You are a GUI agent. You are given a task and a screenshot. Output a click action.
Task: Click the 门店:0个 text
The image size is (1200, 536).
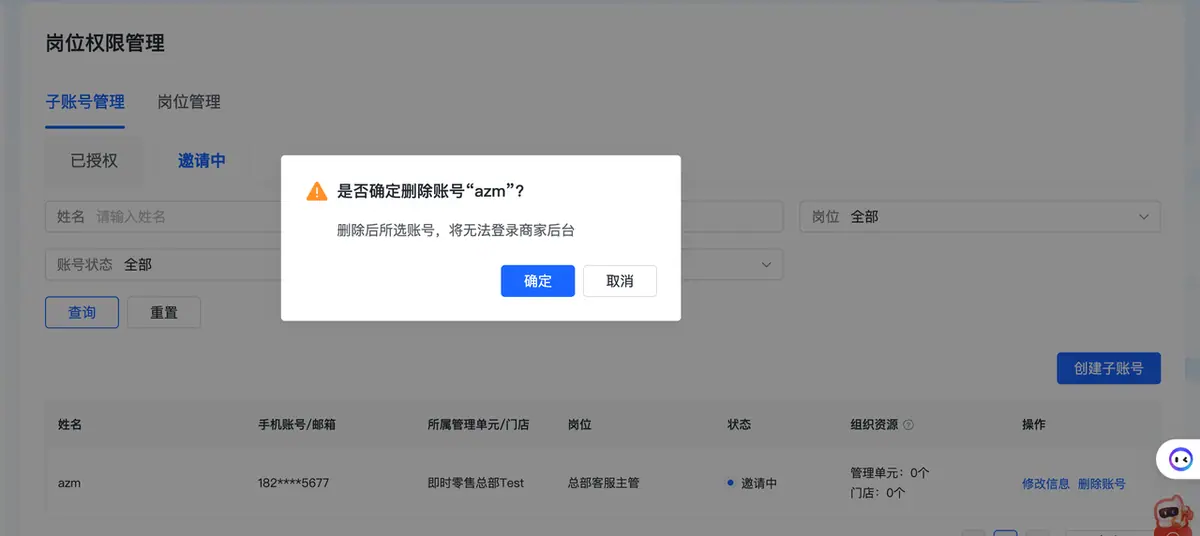click(x=878, y=493)
